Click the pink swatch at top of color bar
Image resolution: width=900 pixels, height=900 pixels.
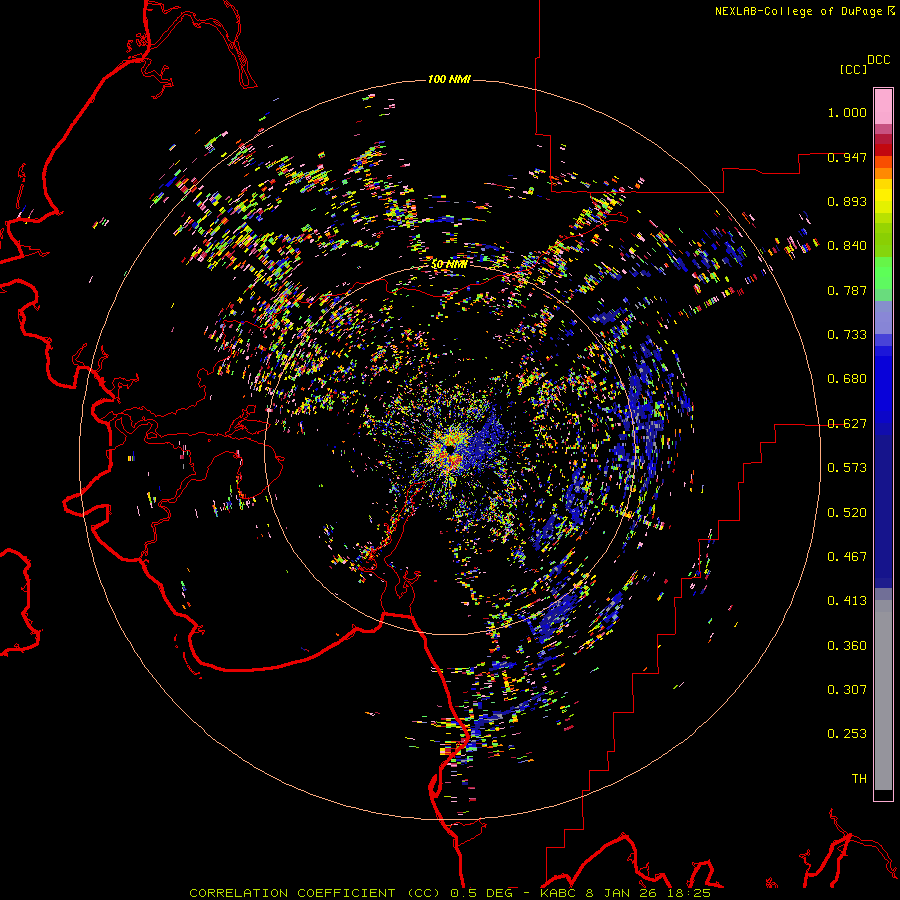pyautogui.click(x=883, y=106)
